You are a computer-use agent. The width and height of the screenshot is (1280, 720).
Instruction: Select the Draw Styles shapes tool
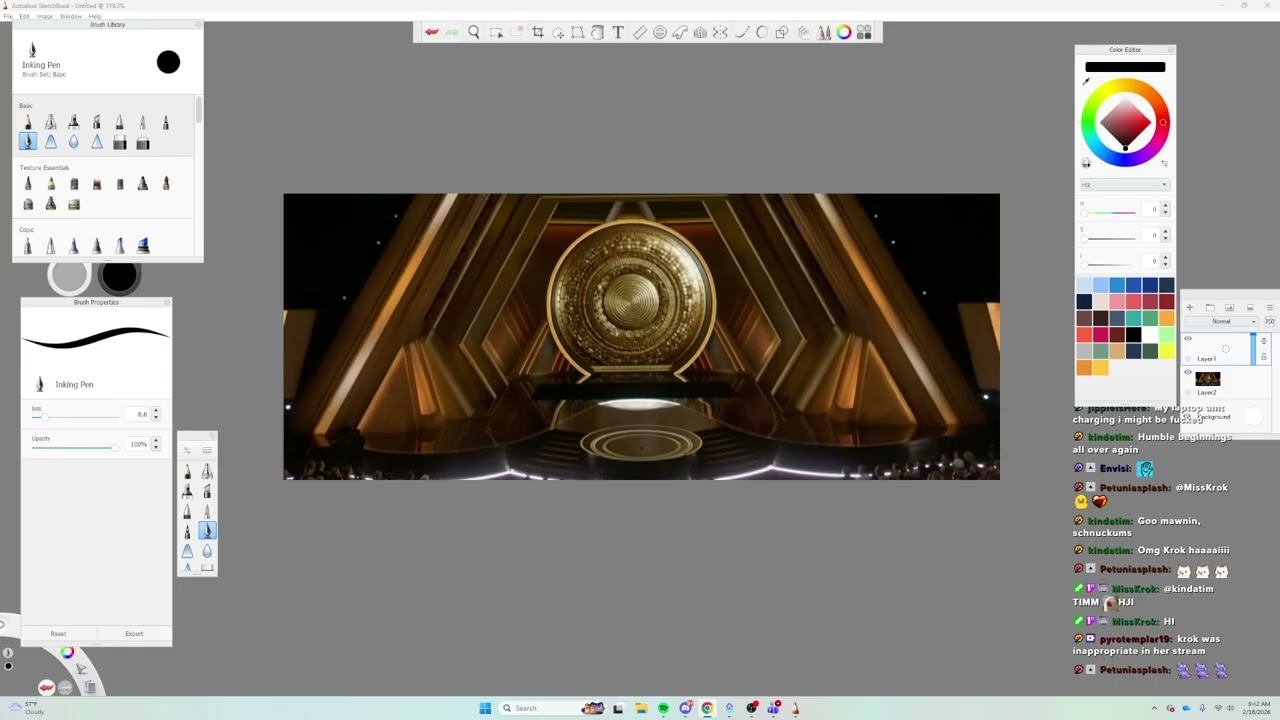pos(782,33)
